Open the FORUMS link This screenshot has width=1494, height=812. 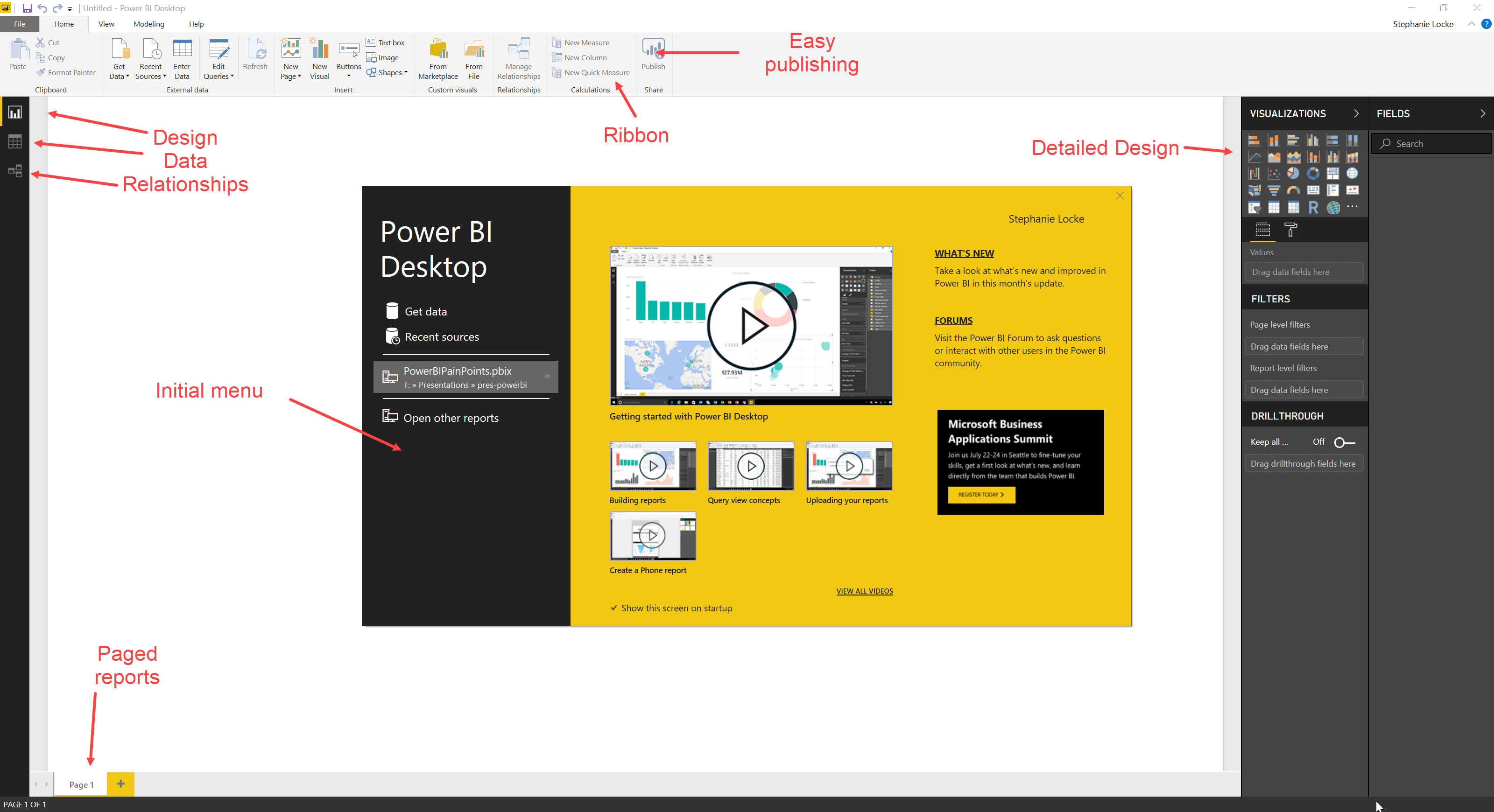pos(953,321)
